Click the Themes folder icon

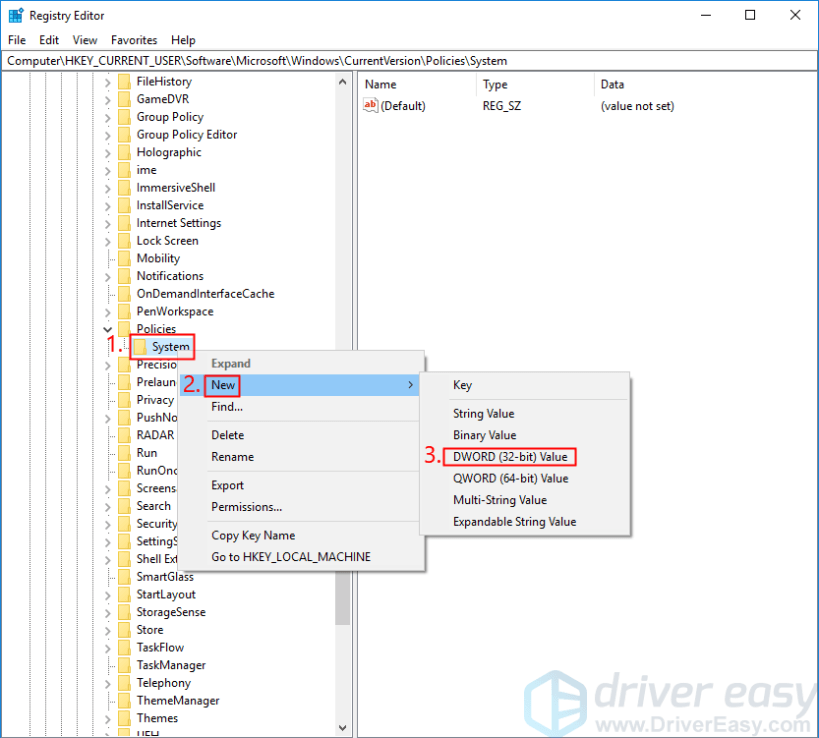tap(127, 718)
